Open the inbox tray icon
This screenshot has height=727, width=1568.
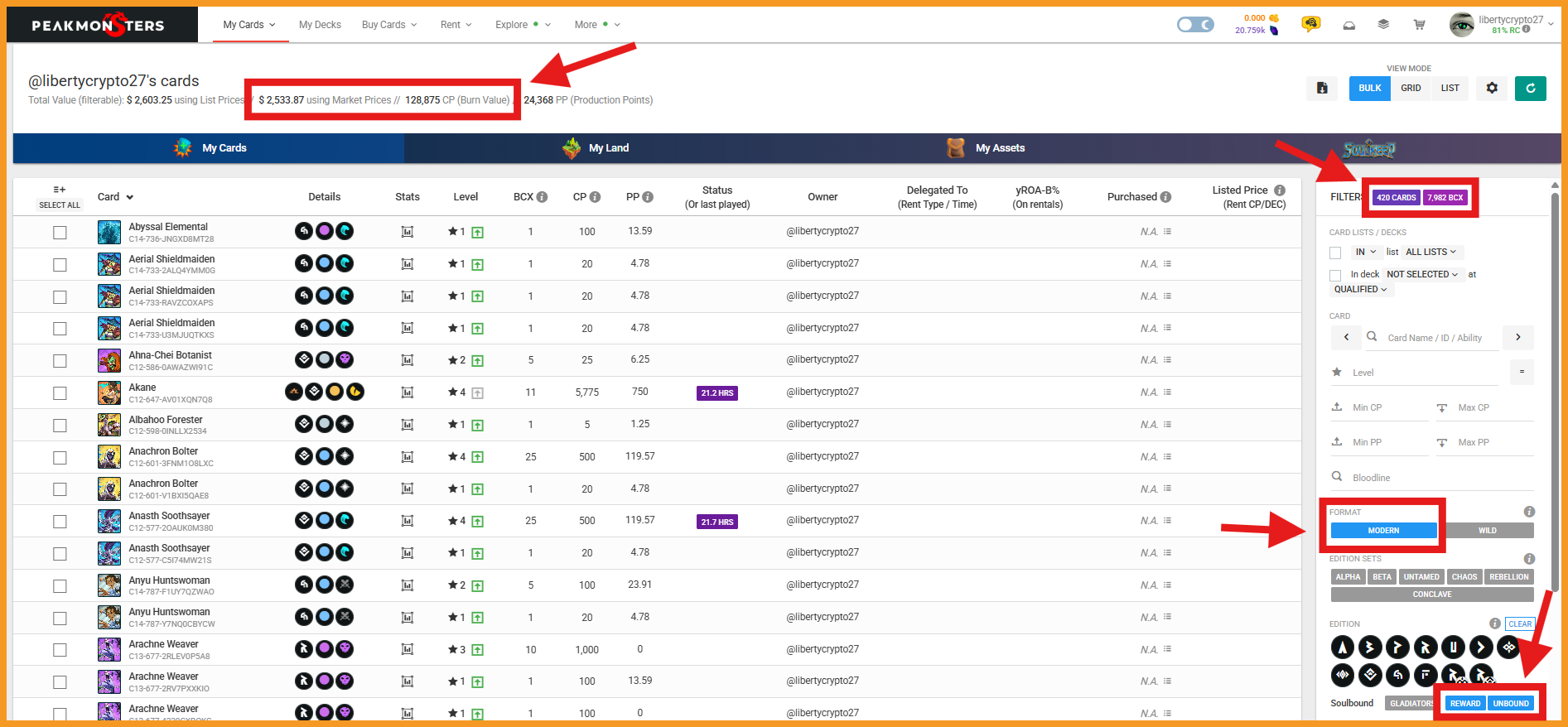[x=1349, y=25]
